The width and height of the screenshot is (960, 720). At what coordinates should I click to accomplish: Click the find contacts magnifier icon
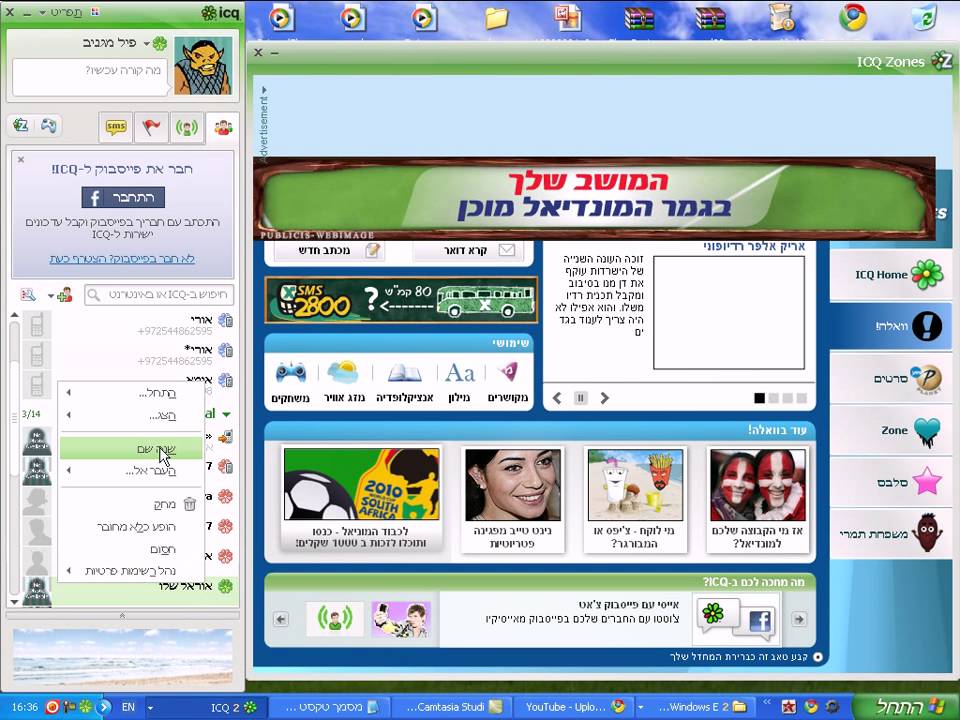(x=28, y=294)
